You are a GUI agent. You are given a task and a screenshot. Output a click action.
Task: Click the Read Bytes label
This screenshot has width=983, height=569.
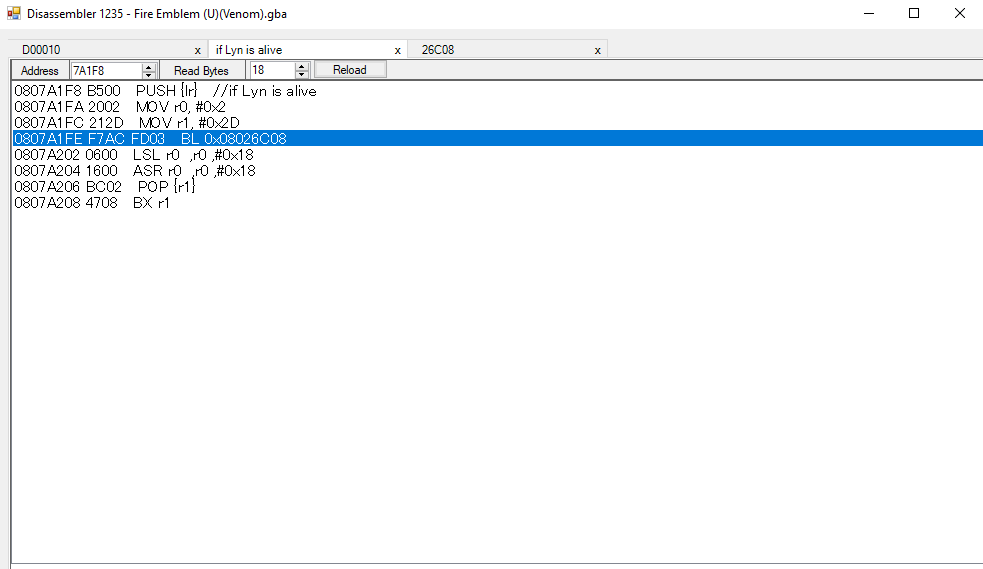coord(201,71)
